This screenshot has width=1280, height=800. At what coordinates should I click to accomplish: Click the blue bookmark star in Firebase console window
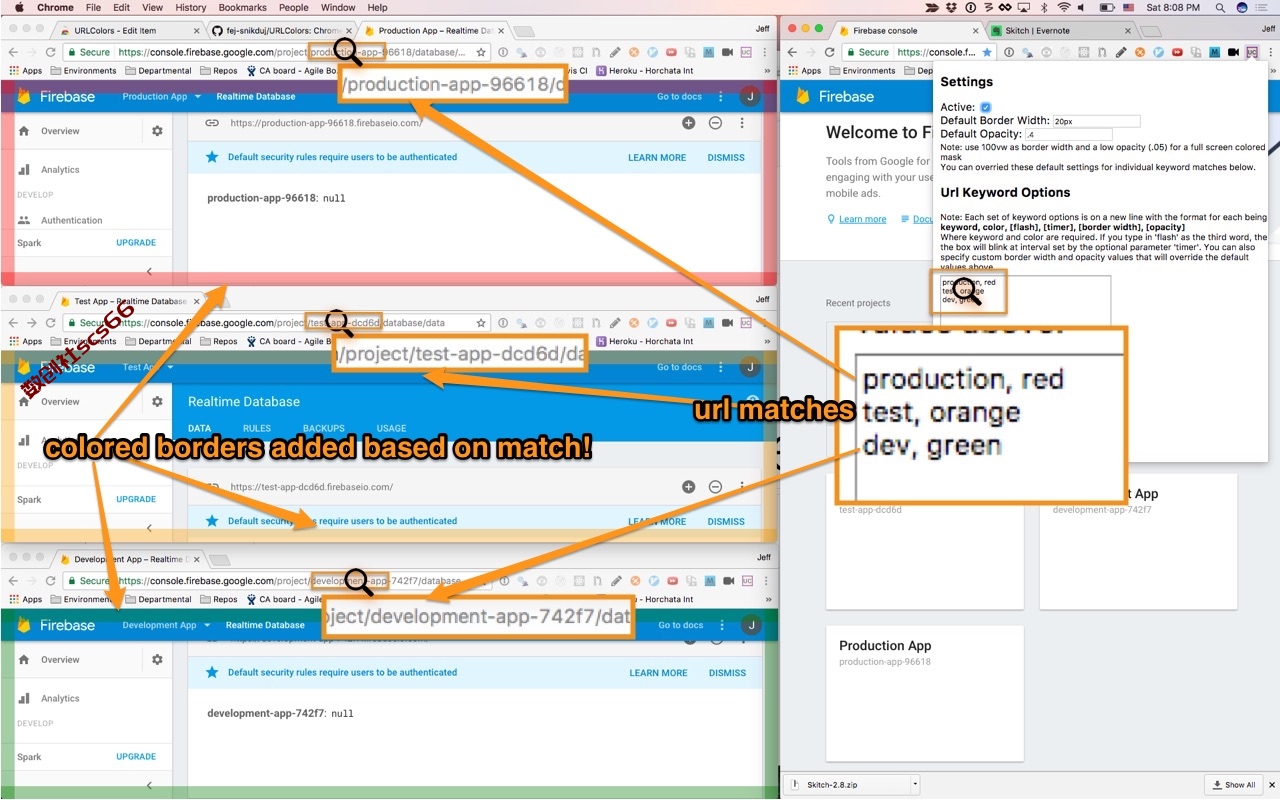(987, 52)
